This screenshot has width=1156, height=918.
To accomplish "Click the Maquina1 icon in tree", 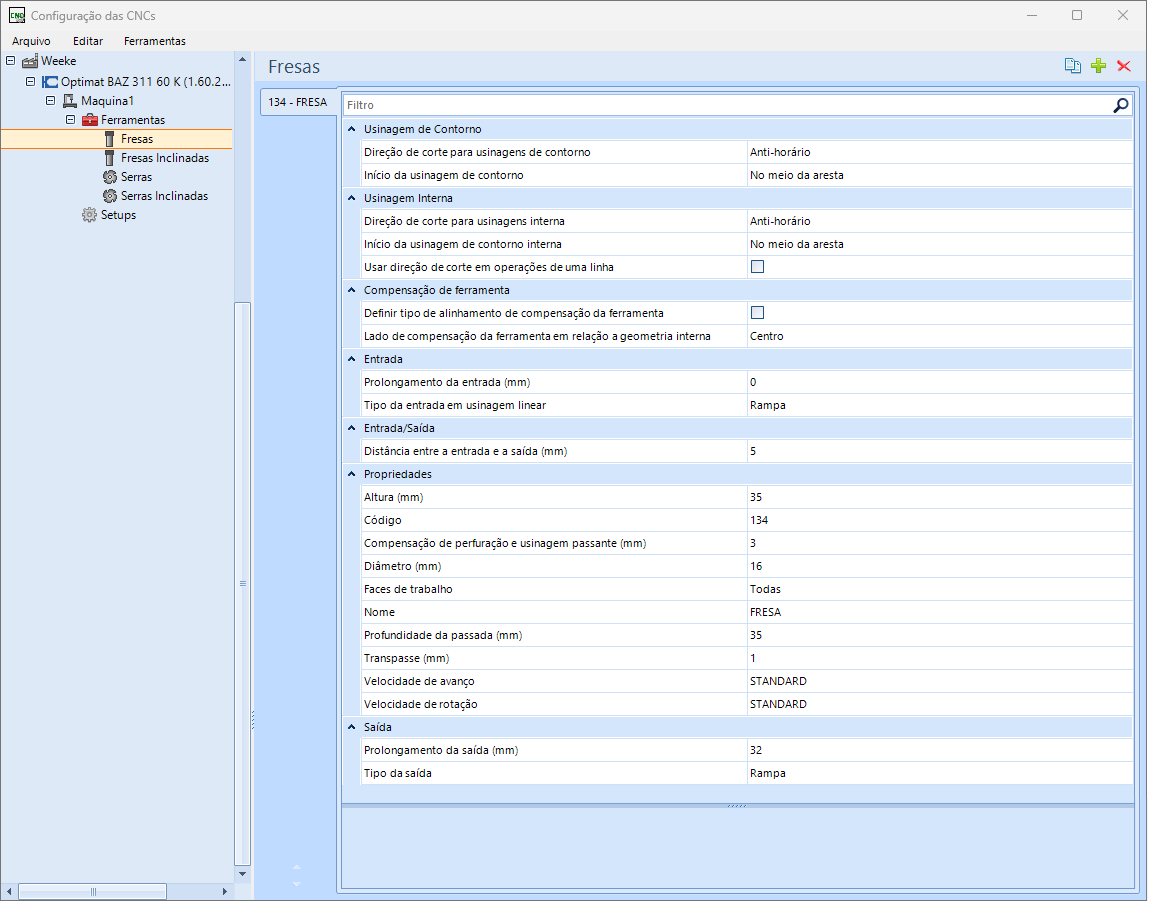I will [70, 101].
